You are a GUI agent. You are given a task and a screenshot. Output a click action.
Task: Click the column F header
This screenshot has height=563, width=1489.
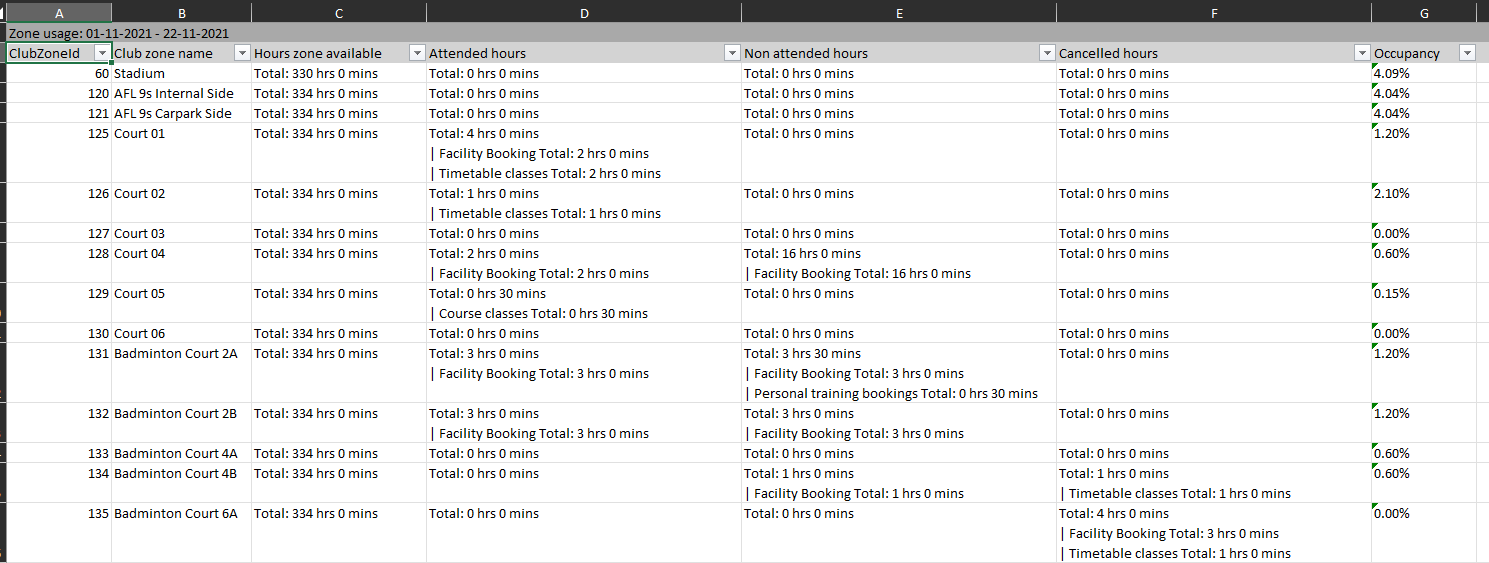click(1214, 12)
